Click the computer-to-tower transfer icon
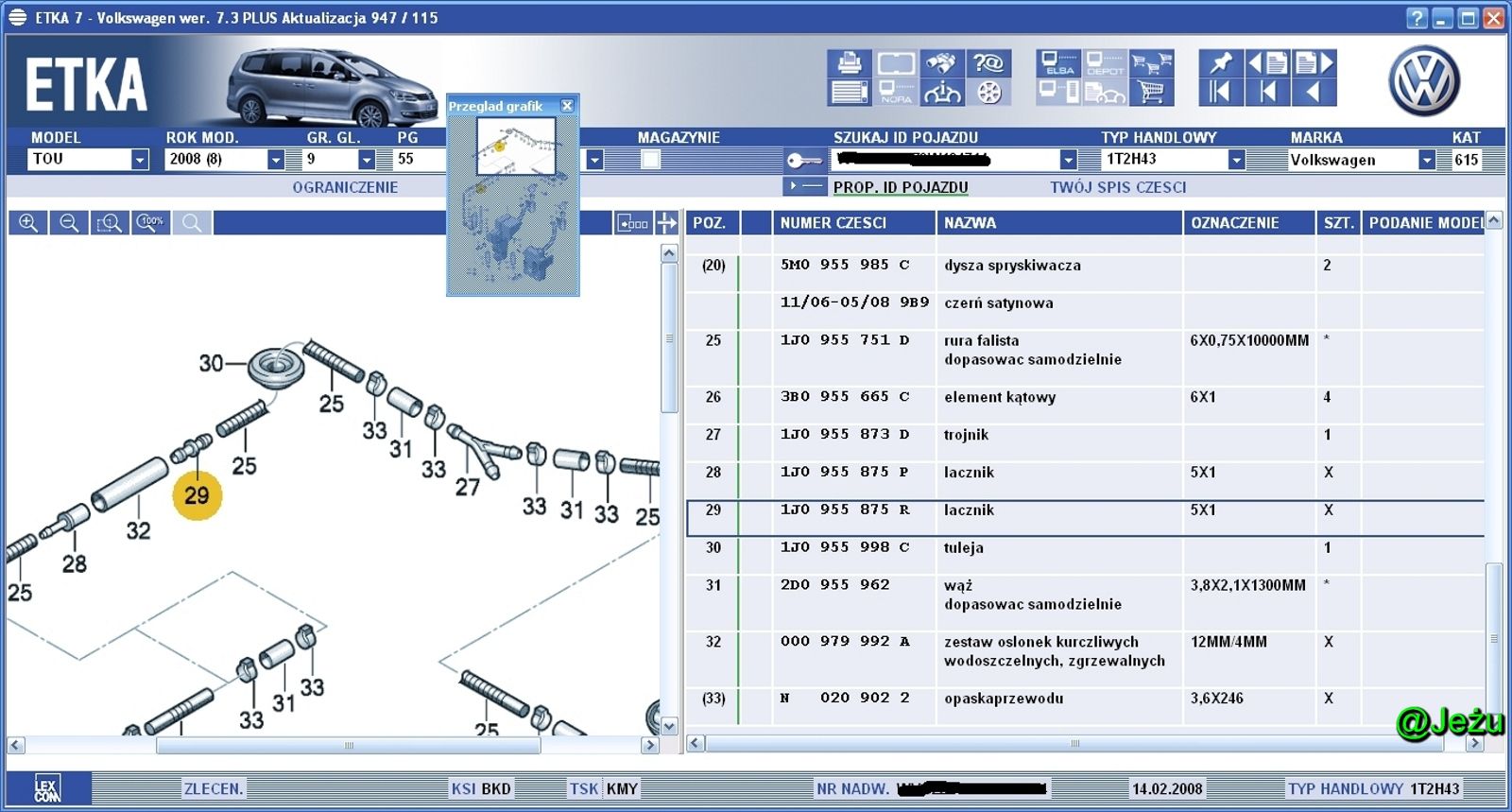 [1058, 92]
